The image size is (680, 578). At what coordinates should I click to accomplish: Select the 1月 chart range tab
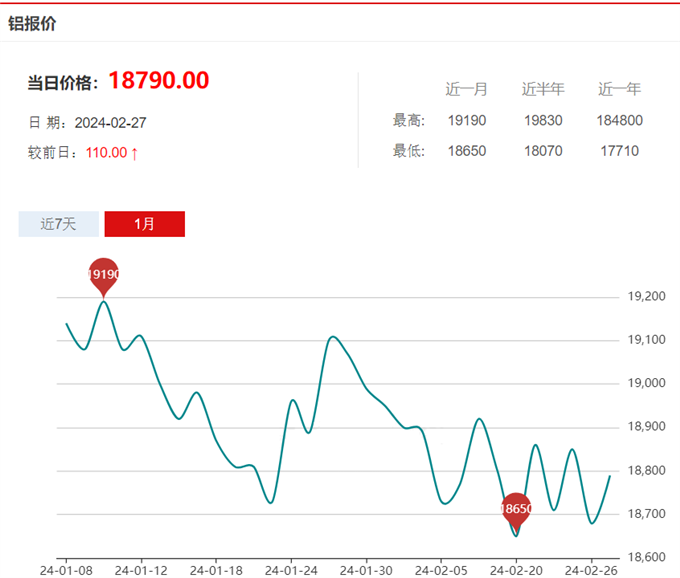(145, 224)
